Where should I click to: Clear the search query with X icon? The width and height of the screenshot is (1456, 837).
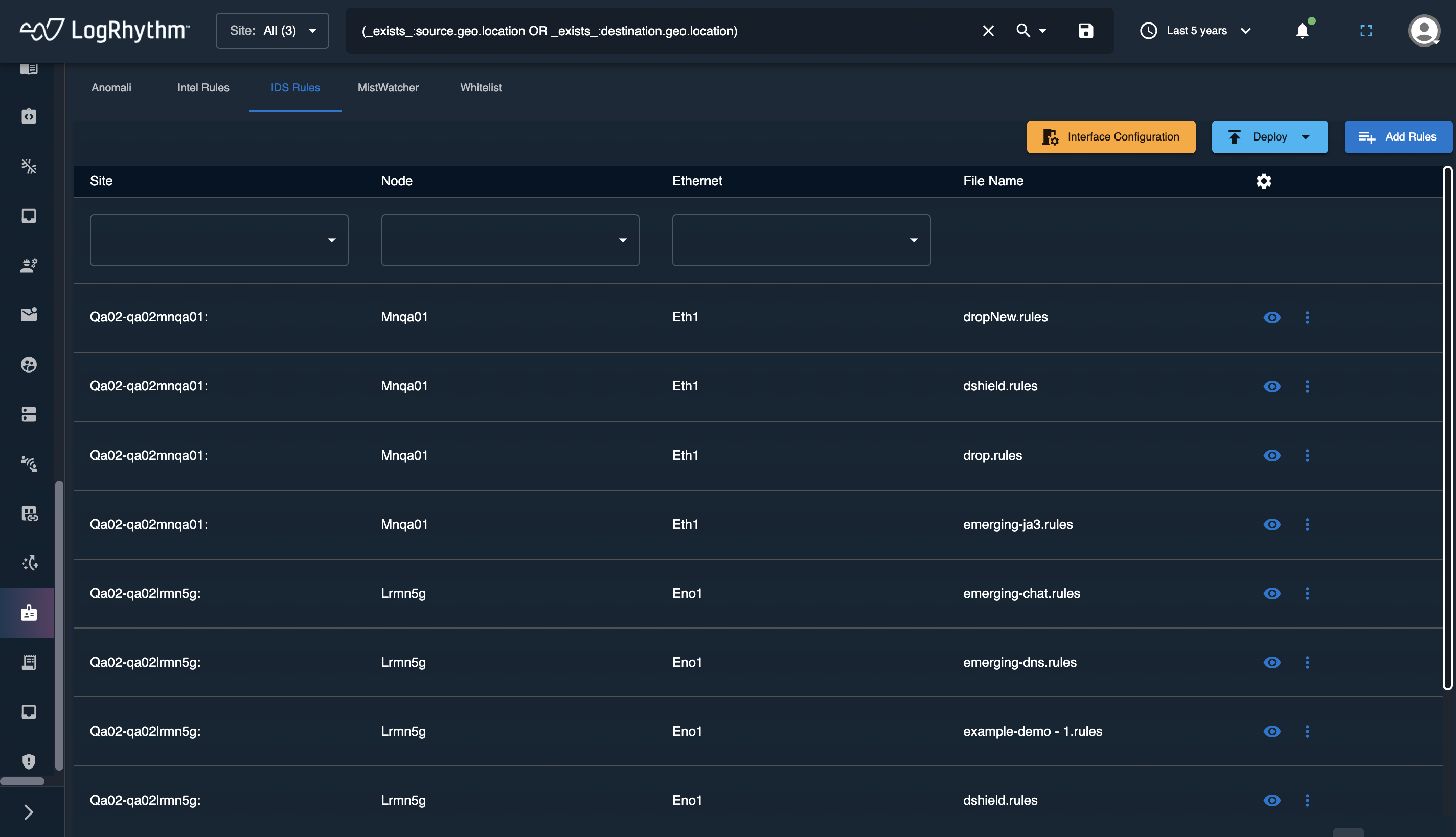tap(988, 31)
